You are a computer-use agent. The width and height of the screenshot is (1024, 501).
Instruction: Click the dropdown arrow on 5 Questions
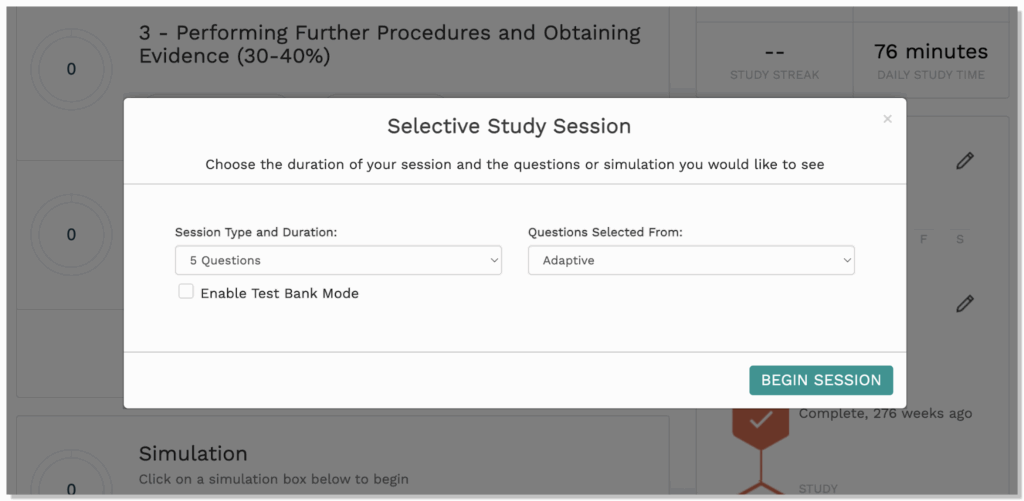494,260
